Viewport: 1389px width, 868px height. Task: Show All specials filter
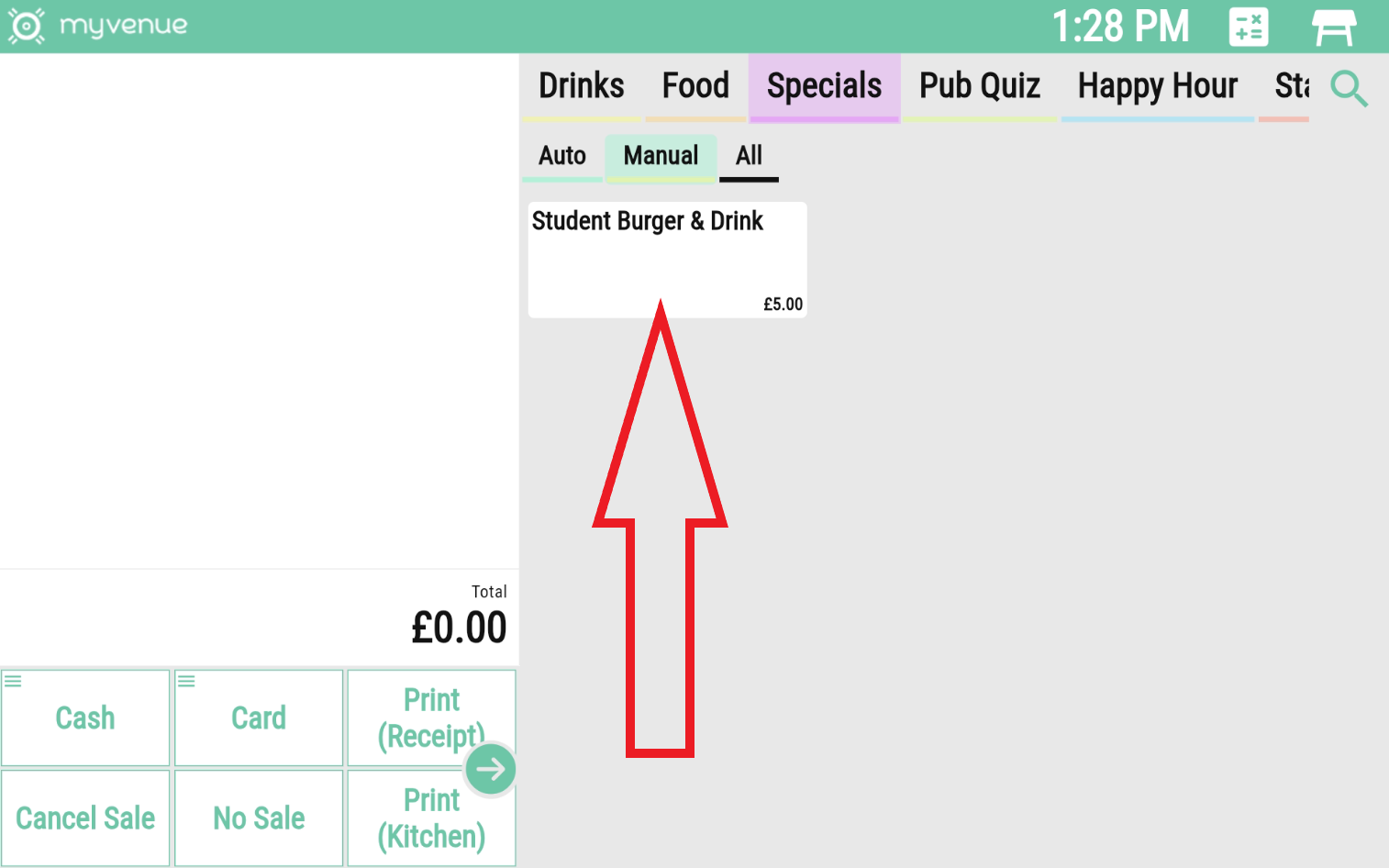[749, 156]
